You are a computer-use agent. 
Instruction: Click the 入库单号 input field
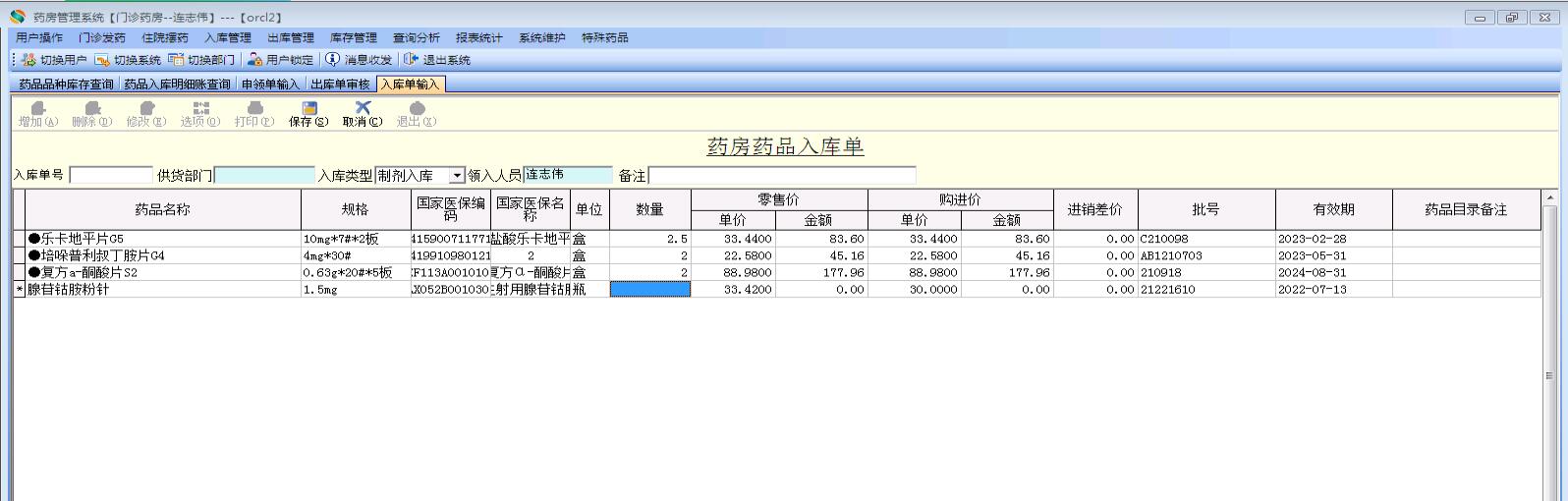(x=111, y=176)
